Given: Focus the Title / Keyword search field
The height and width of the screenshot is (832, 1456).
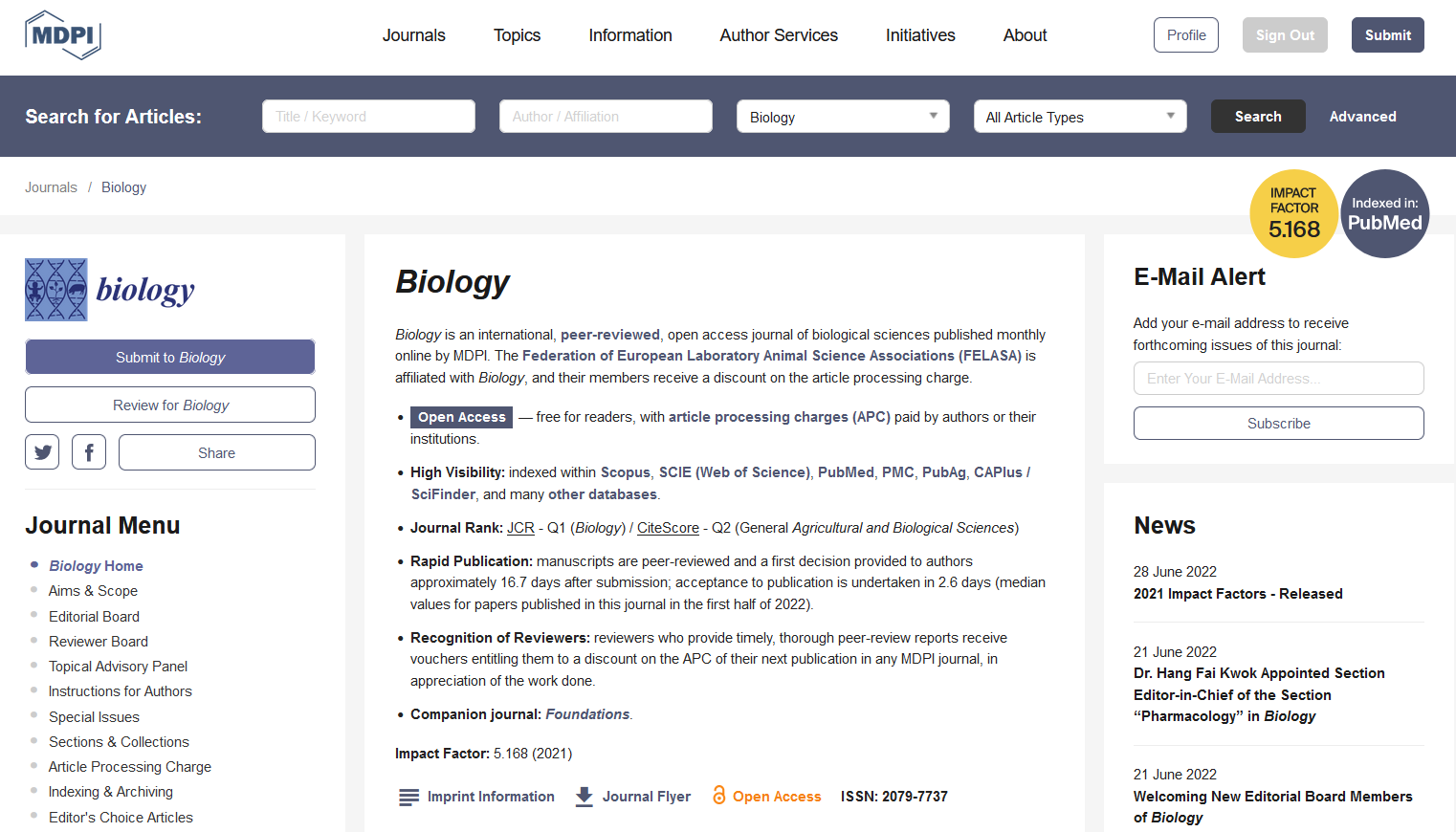Looking at the screenshot, I should tap(368, 117).
